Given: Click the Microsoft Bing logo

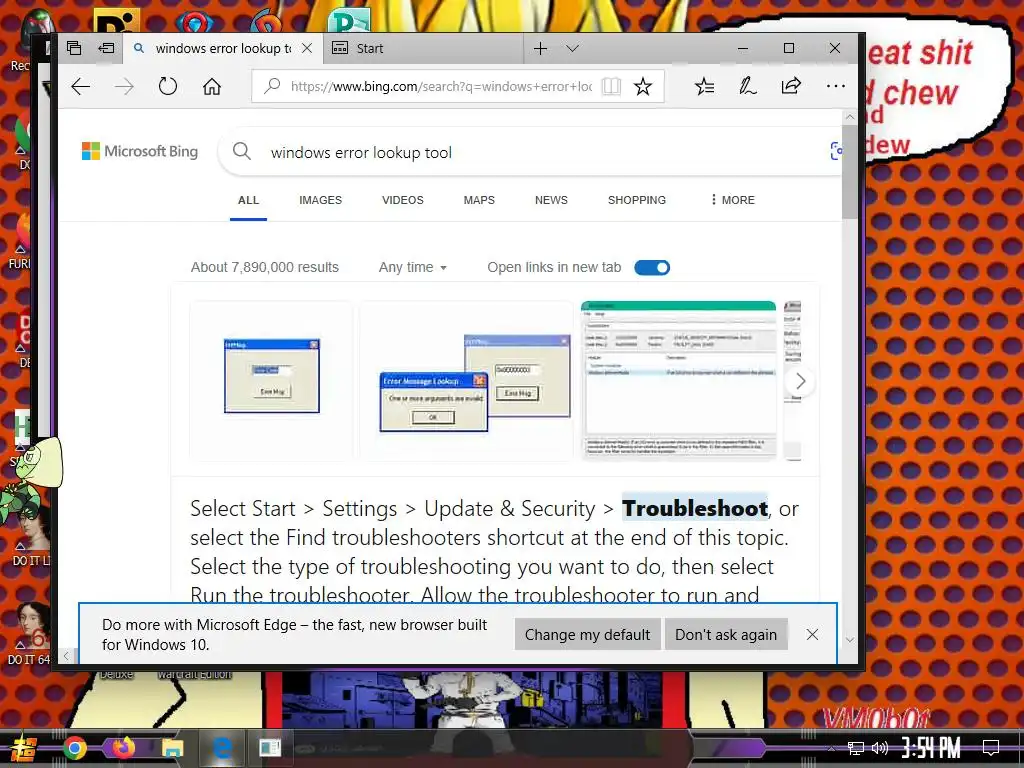Looking at the screenshot, I should click(140, 152).
